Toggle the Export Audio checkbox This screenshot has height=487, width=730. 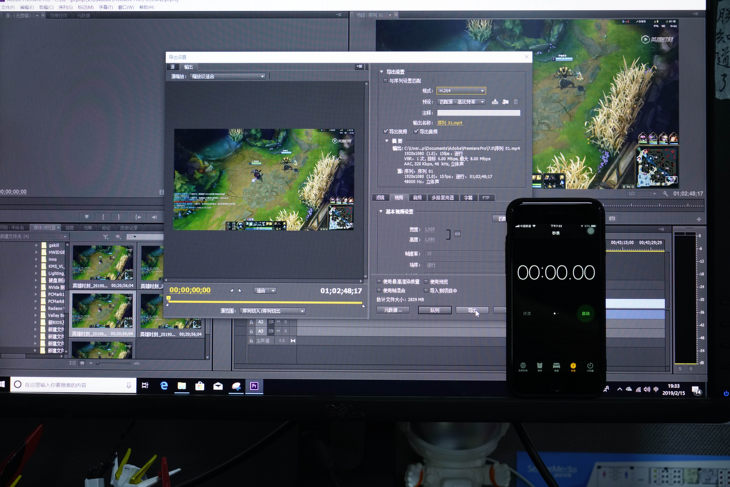pyautogui.click(x=416, y=131)
